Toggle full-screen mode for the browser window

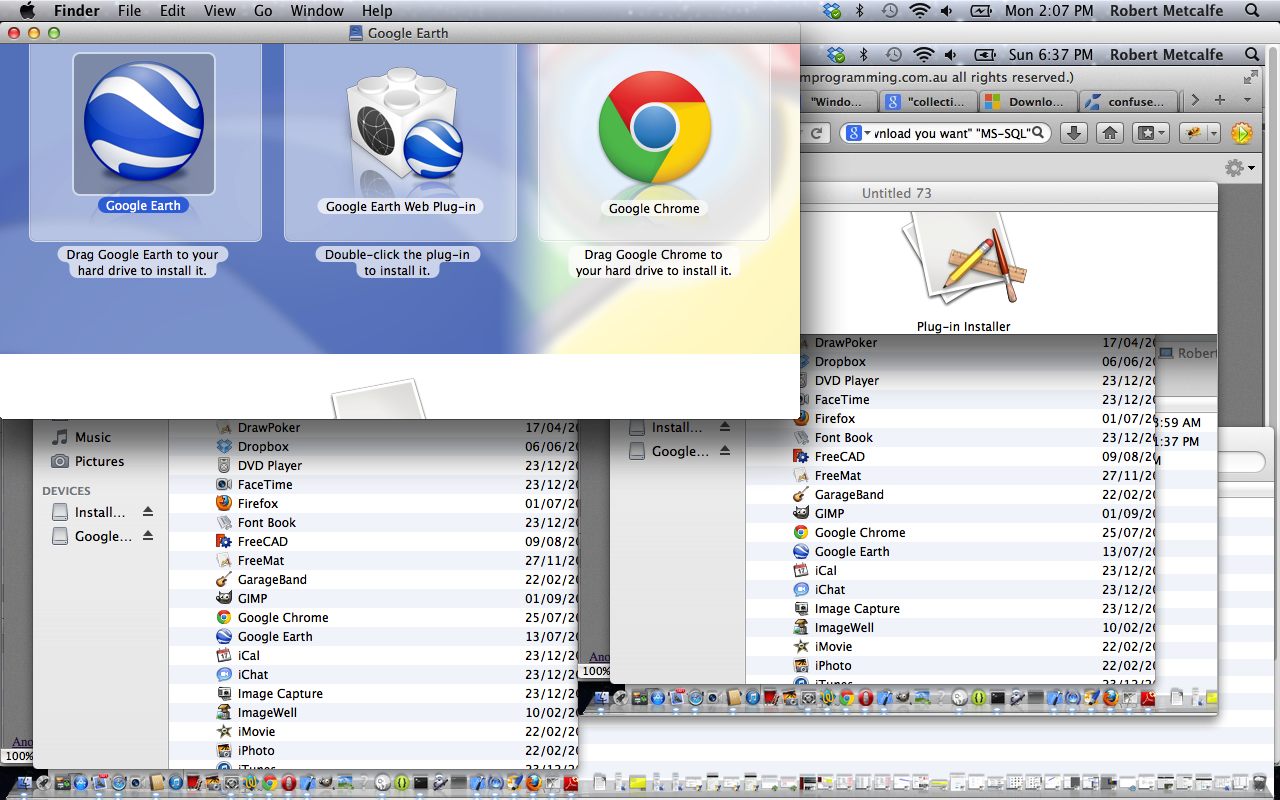(1250, 77)
